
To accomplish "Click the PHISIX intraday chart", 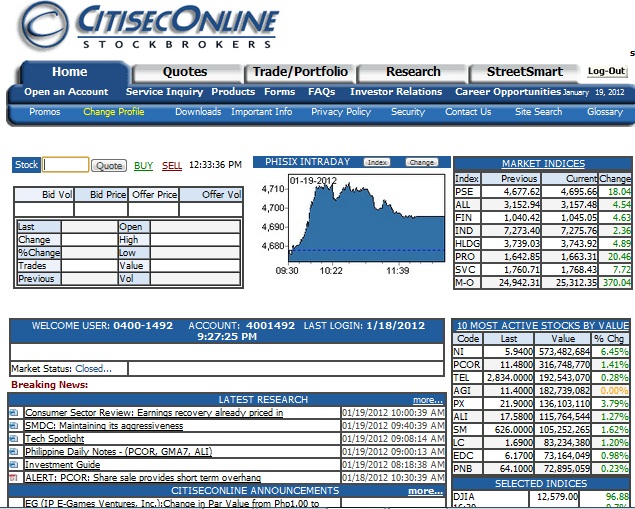I will click(x=367, y=219).
